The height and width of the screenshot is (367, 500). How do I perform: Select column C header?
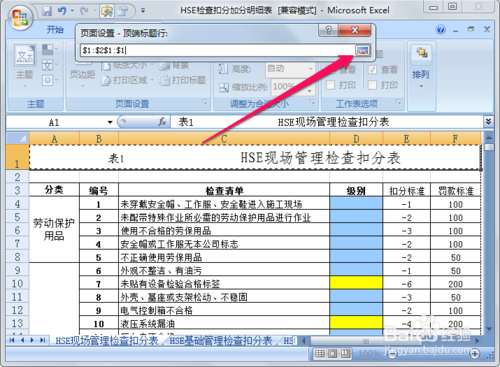point(224,138)
